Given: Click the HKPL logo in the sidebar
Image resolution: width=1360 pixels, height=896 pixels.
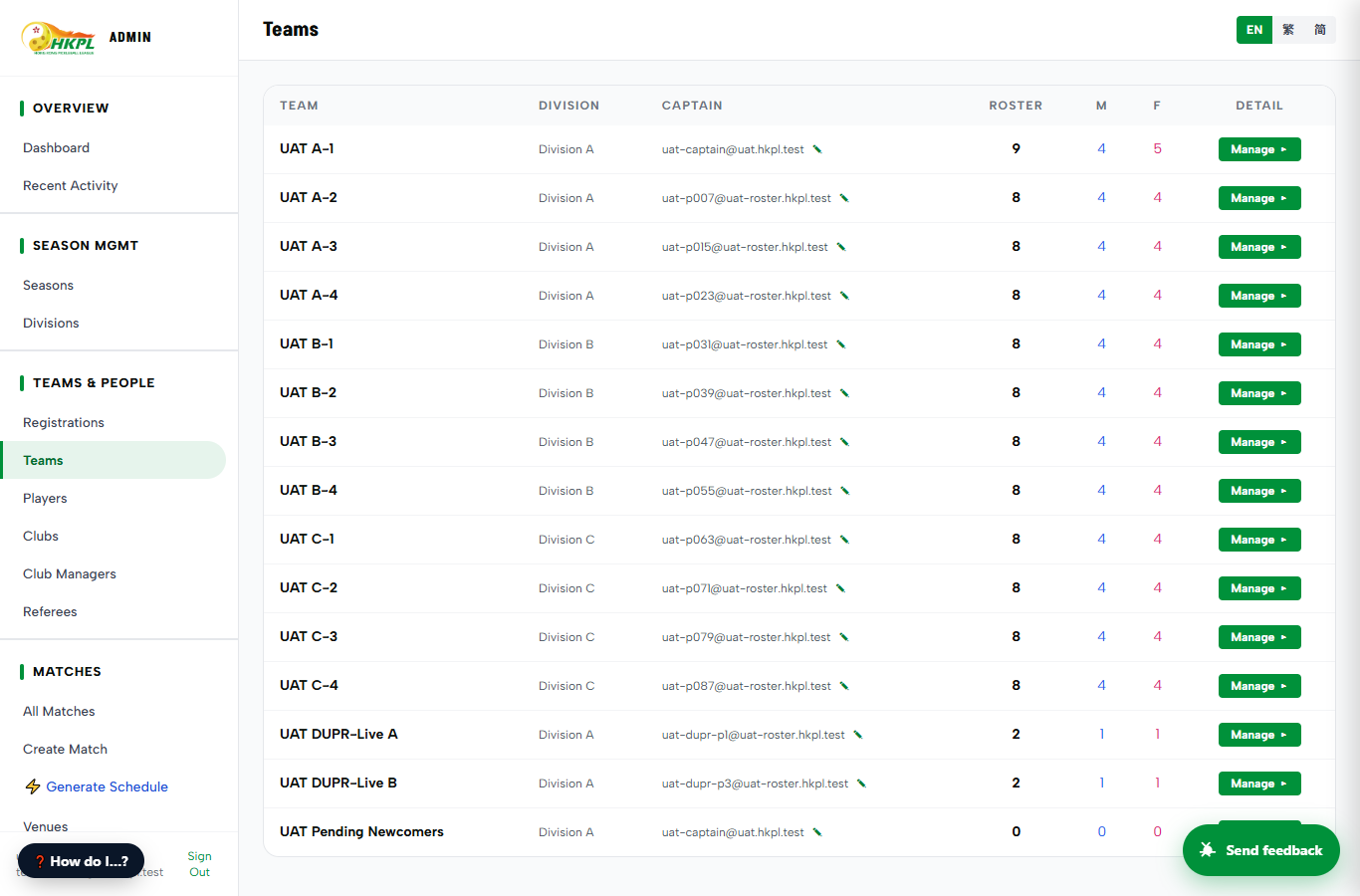Looking at the screenshot, I should click(59, 38).
